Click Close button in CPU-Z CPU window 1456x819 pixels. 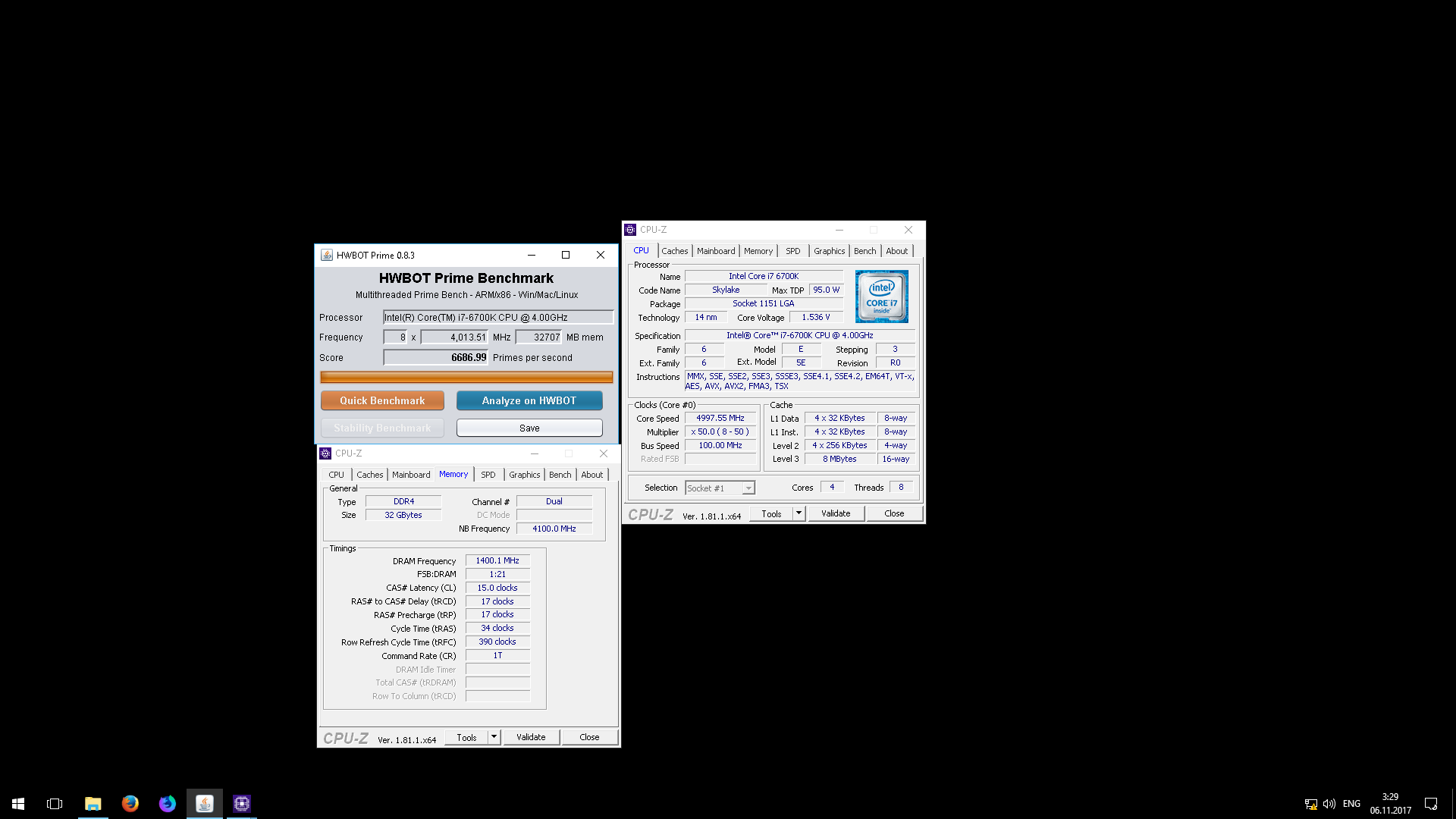(x=894, y=513)
